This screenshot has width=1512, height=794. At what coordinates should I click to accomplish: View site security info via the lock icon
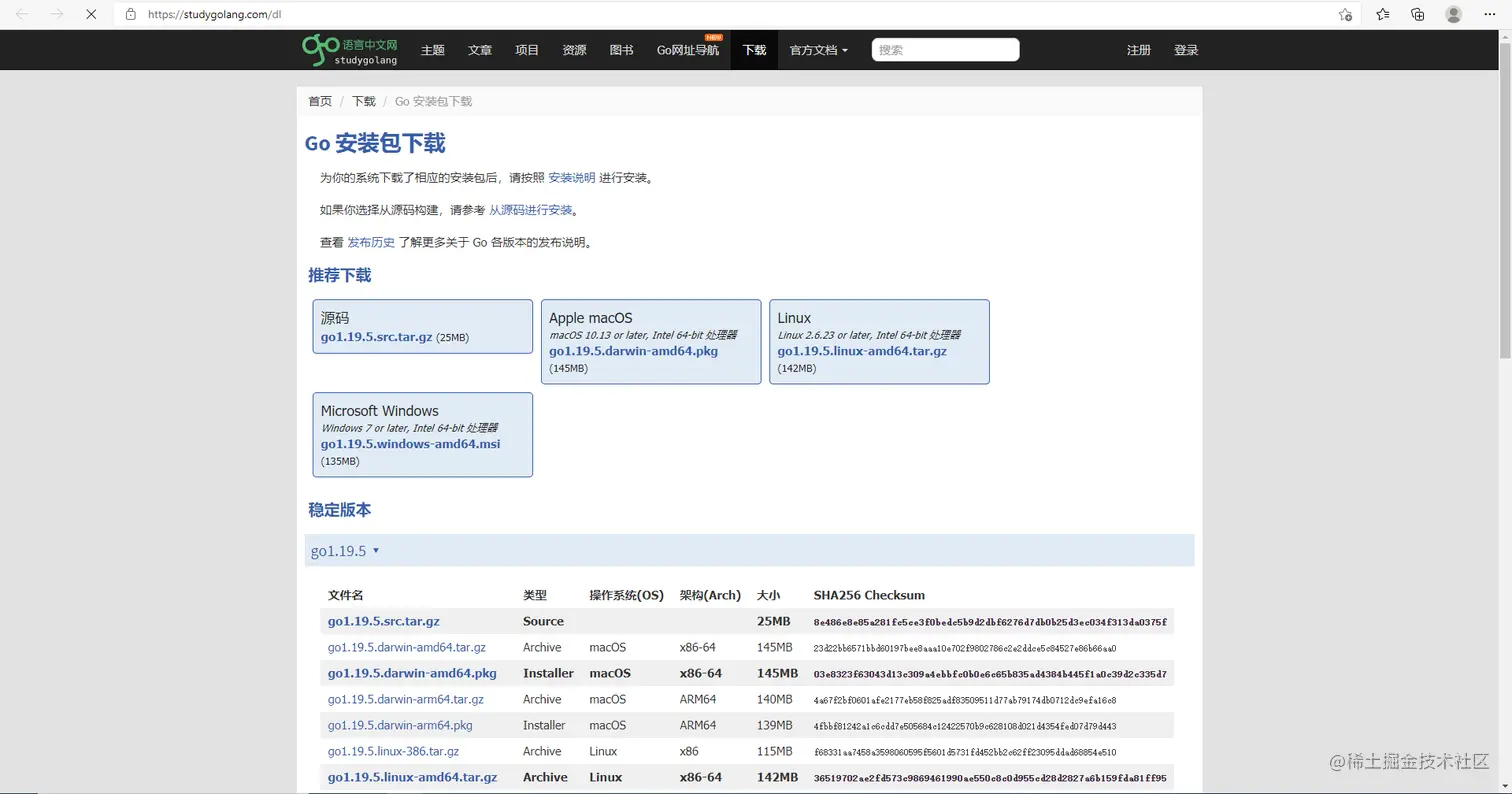coord(130,14)
